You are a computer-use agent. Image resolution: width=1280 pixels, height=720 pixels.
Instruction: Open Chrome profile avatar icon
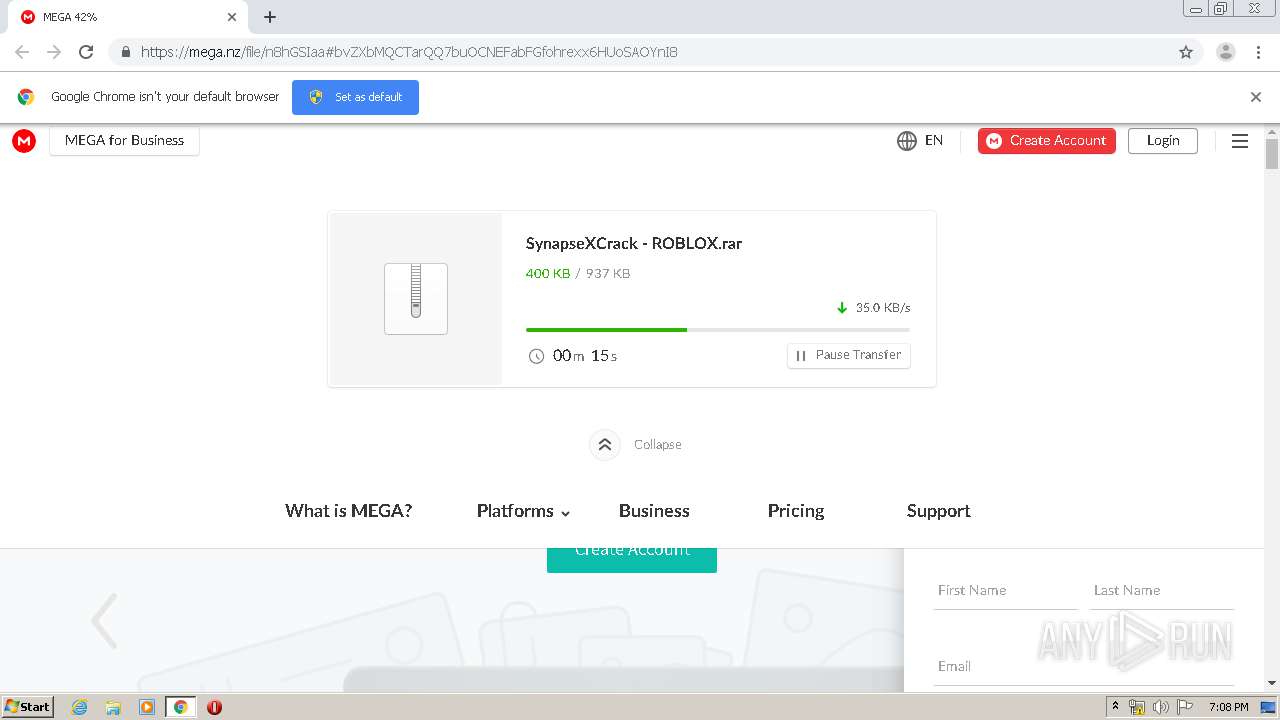point(1226,52)
